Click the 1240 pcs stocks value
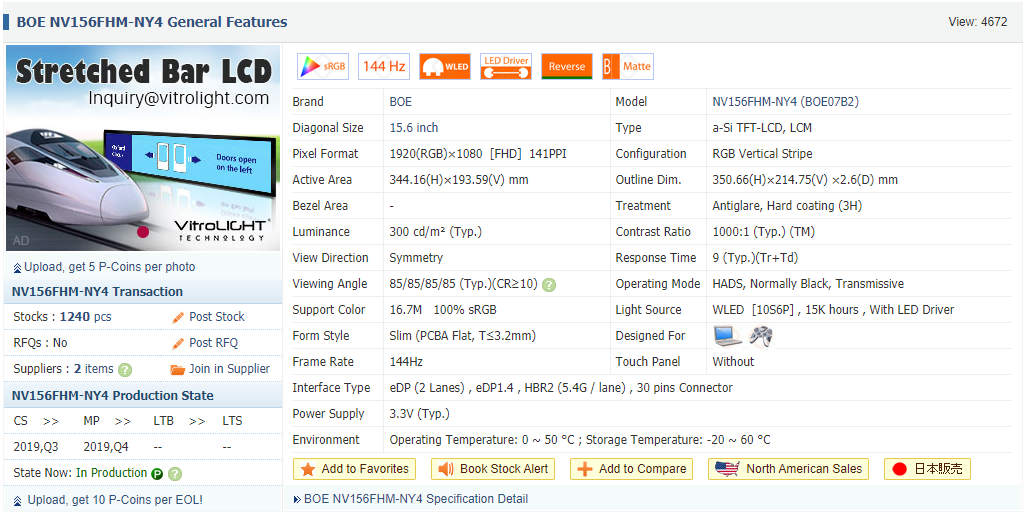This screenshot has width=1024, height=512. 86,317
